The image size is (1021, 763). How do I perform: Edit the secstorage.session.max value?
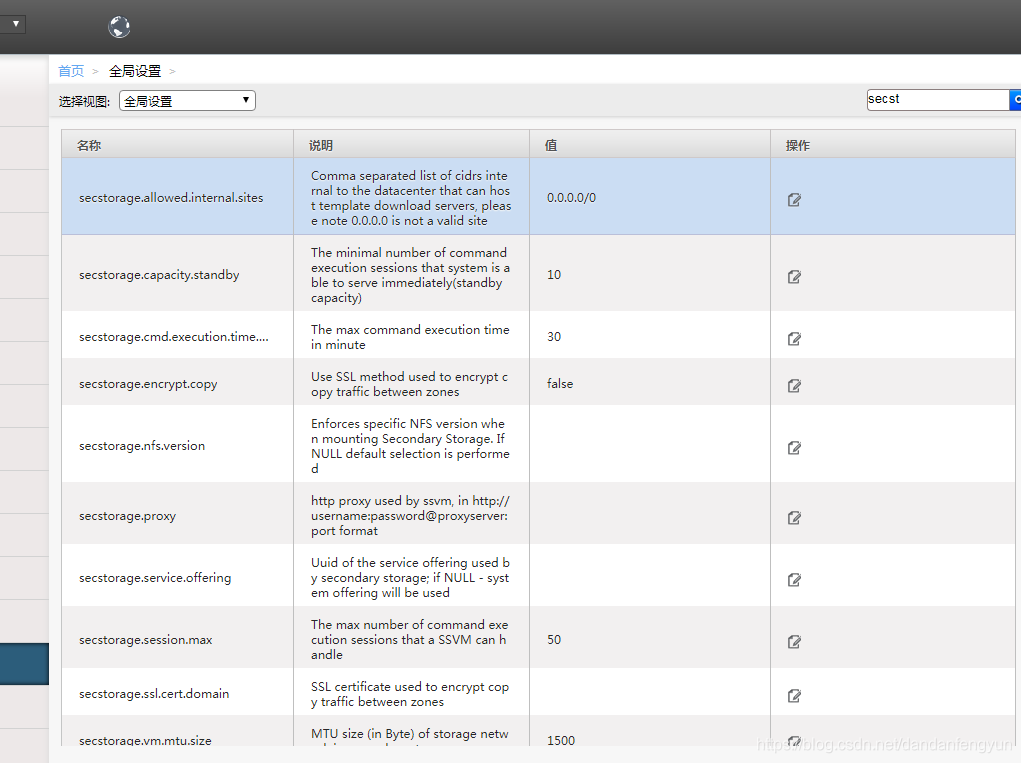[x=794, y=641]
